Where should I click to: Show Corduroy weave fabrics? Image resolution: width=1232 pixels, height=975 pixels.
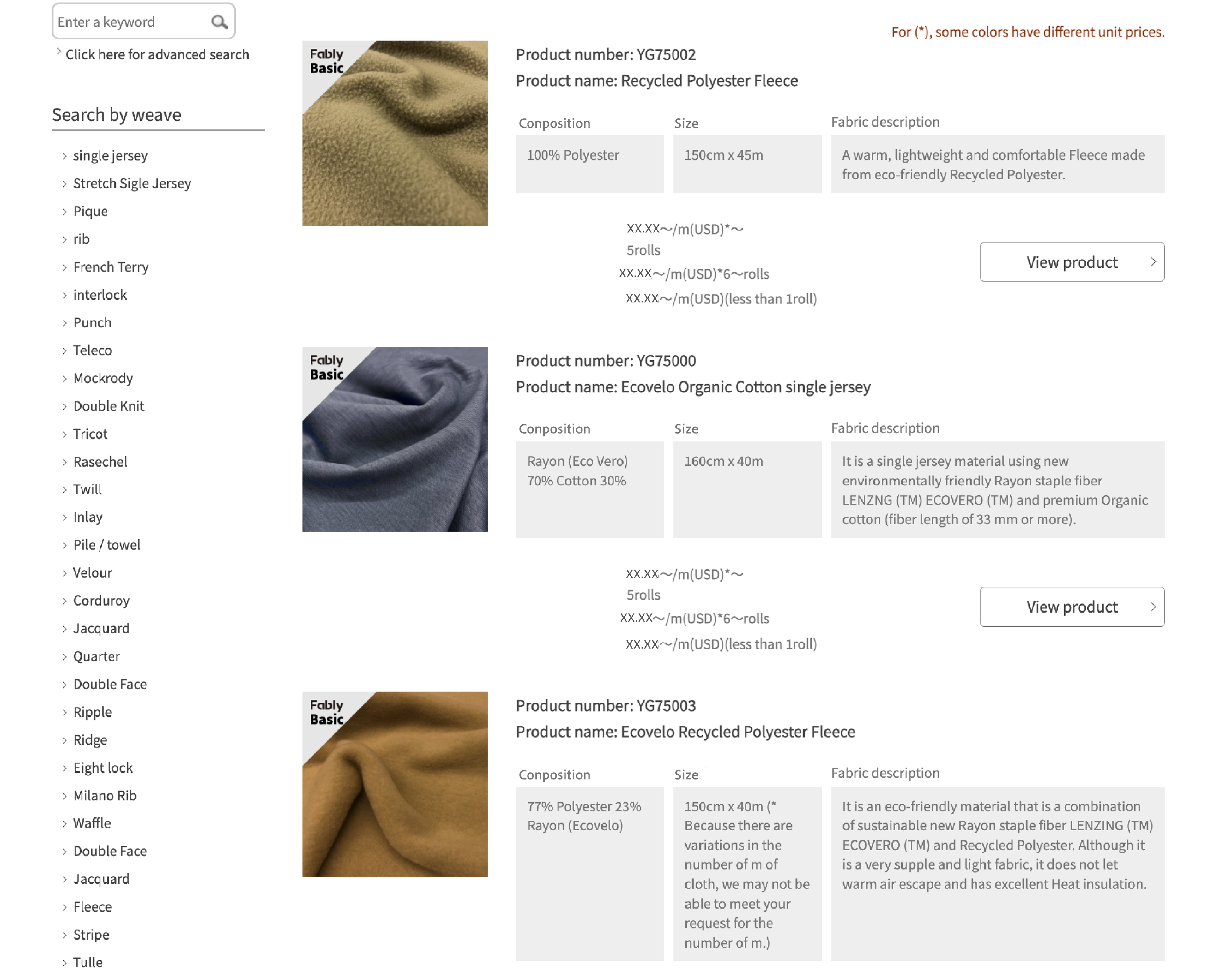coord(101,601)
